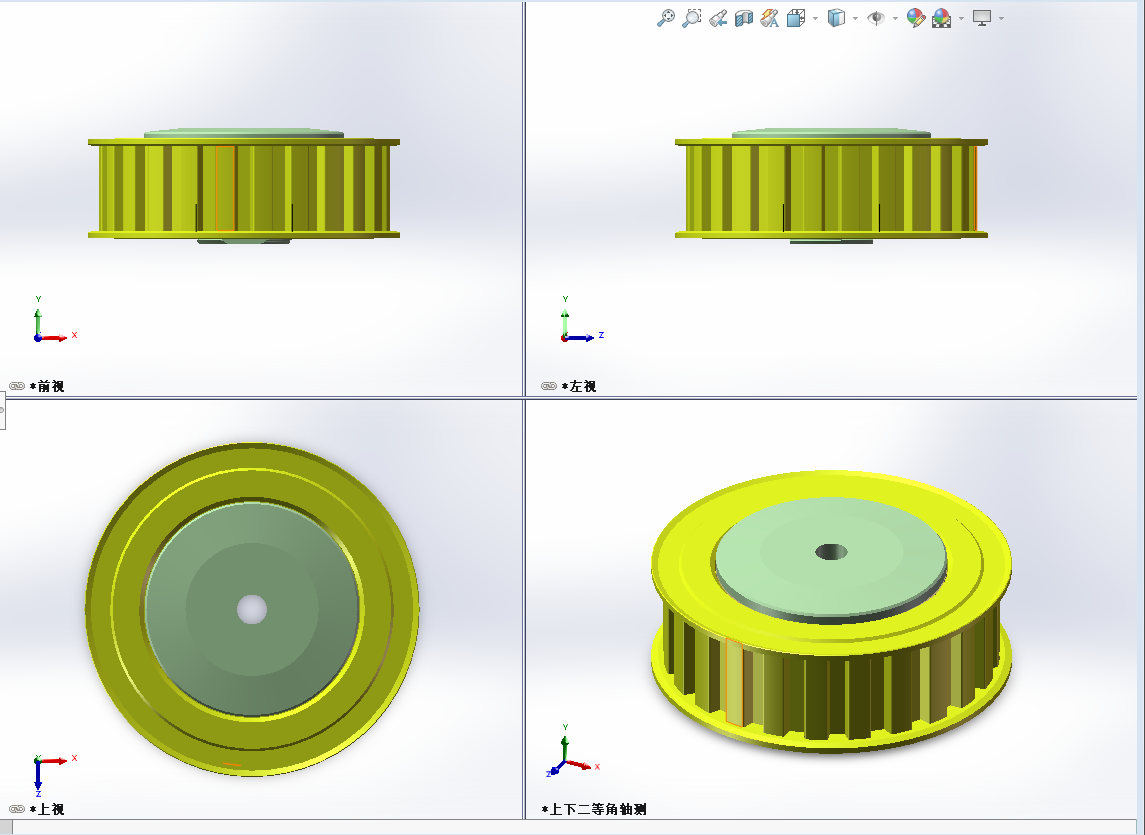
Task: Expand the Display Style dropdown arrow
Action: pyautogui.click(x=855, y=18)
